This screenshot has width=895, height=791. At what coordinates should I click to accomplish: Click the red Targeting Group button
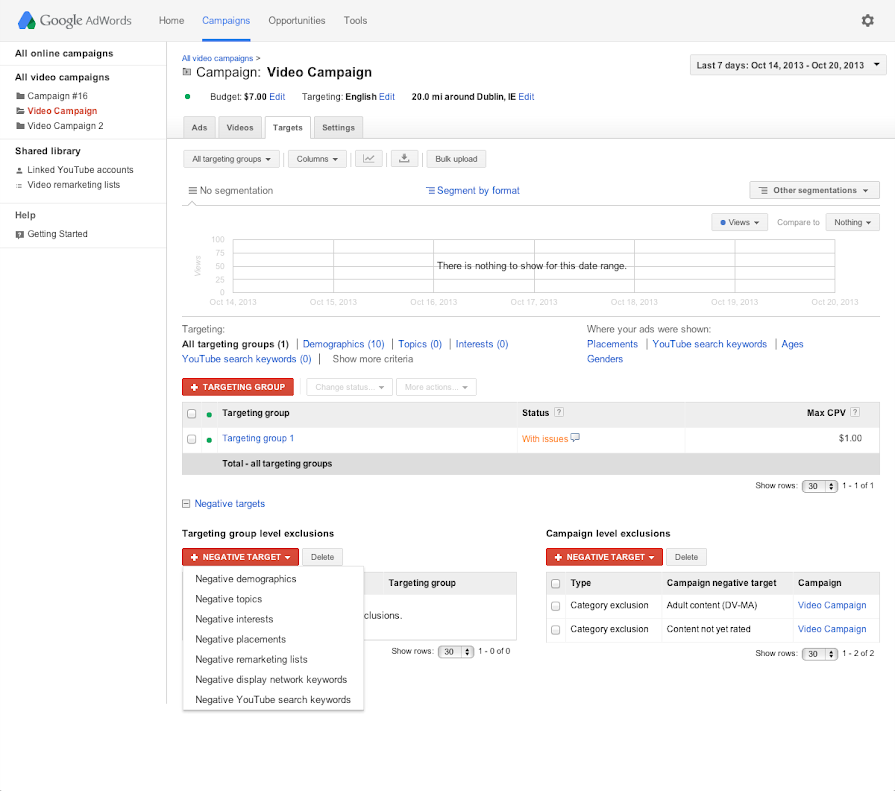(237, 387)
